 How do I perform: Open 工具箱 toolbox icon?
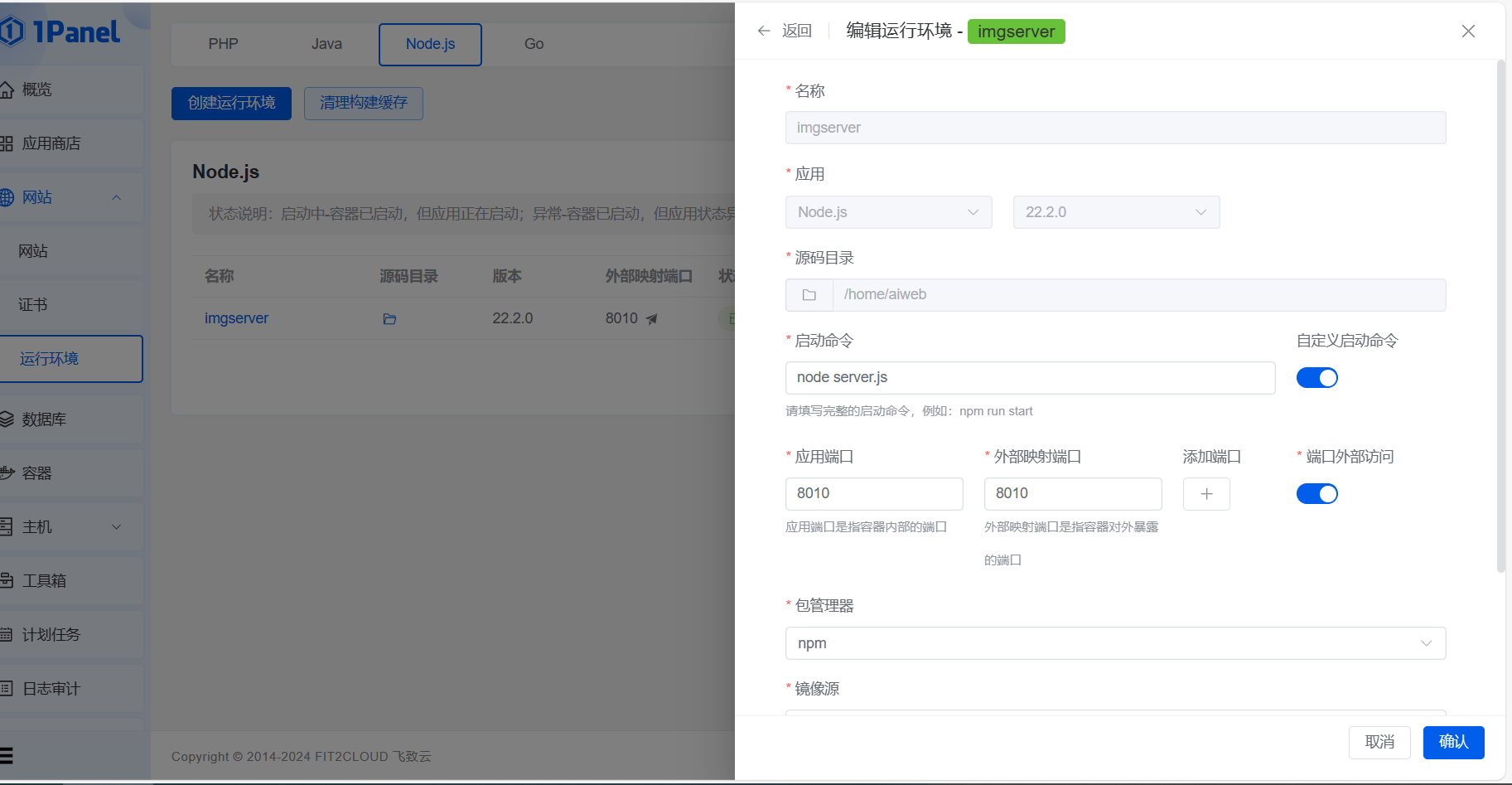(x=7, y=581)
